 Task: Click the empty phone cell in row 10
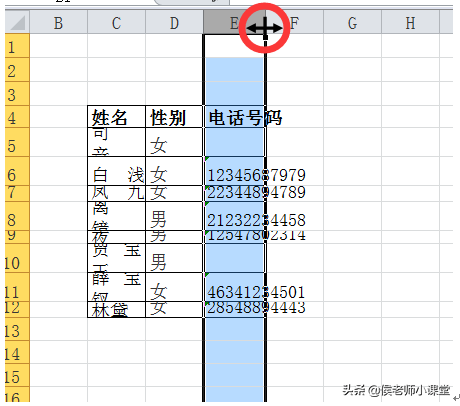click(234, 258)
